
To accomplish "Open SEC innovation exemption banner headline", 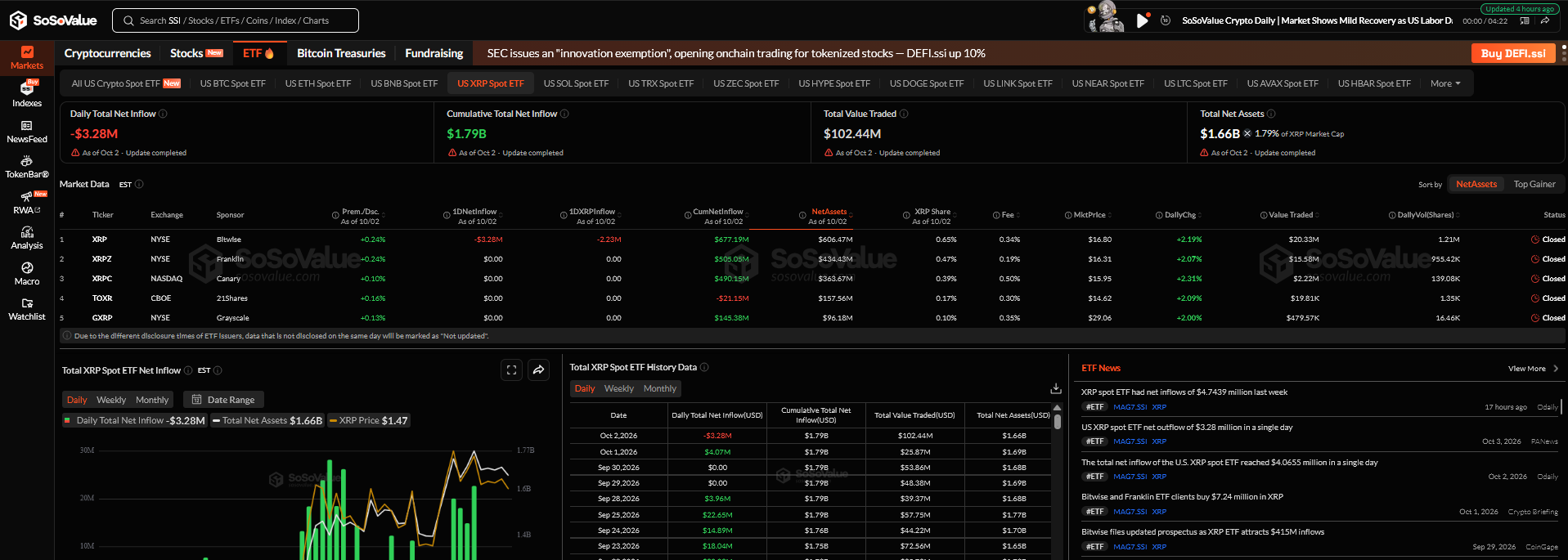I will tap(736, 53).
